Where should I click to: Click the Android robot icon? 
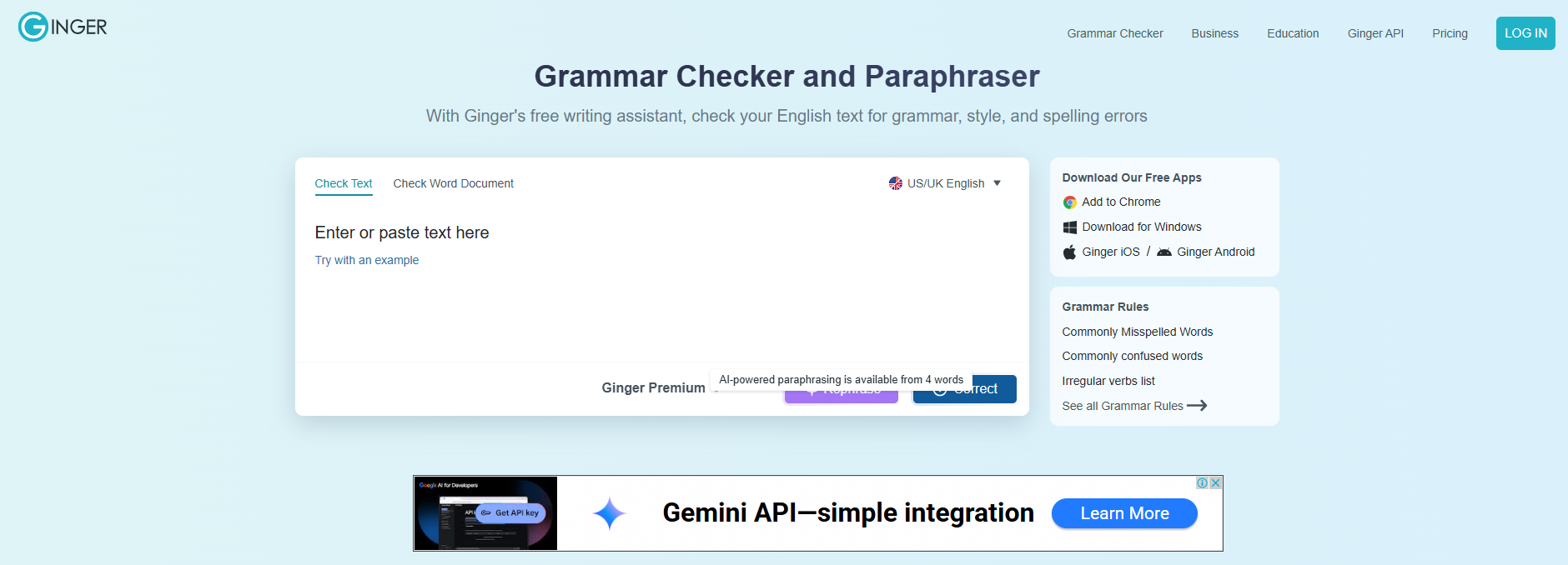click(x=1164, y=252)
